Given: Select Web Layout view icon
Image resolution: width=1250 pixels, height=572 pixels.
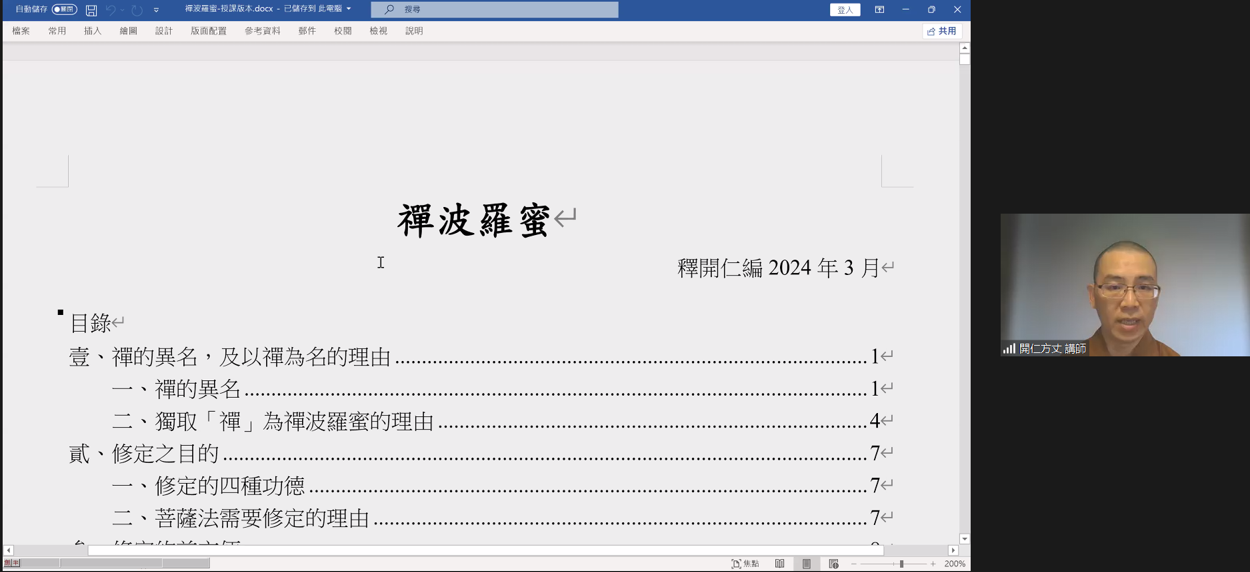Looking at the screenshot, I should pyautogui.click(x=833, y=564).
